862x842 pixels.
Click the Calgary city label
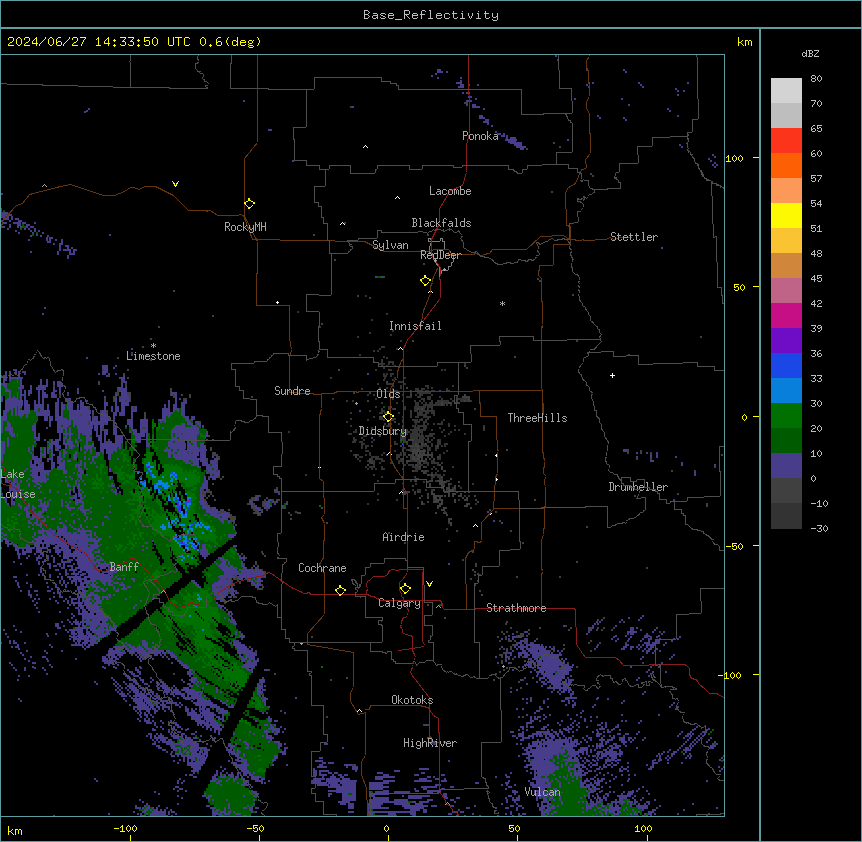tap(399, 603)
